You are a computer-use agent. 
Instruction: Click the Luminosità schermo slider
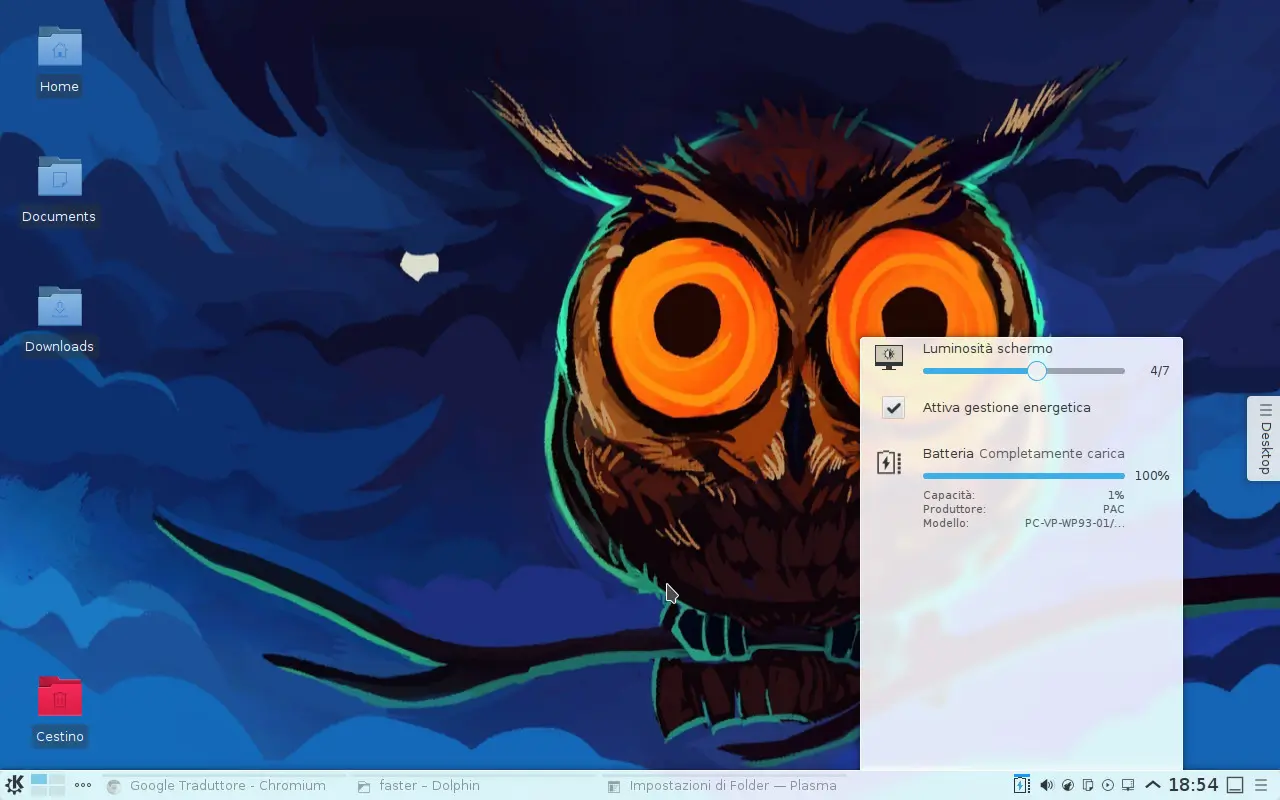(x=1024, y=371)
